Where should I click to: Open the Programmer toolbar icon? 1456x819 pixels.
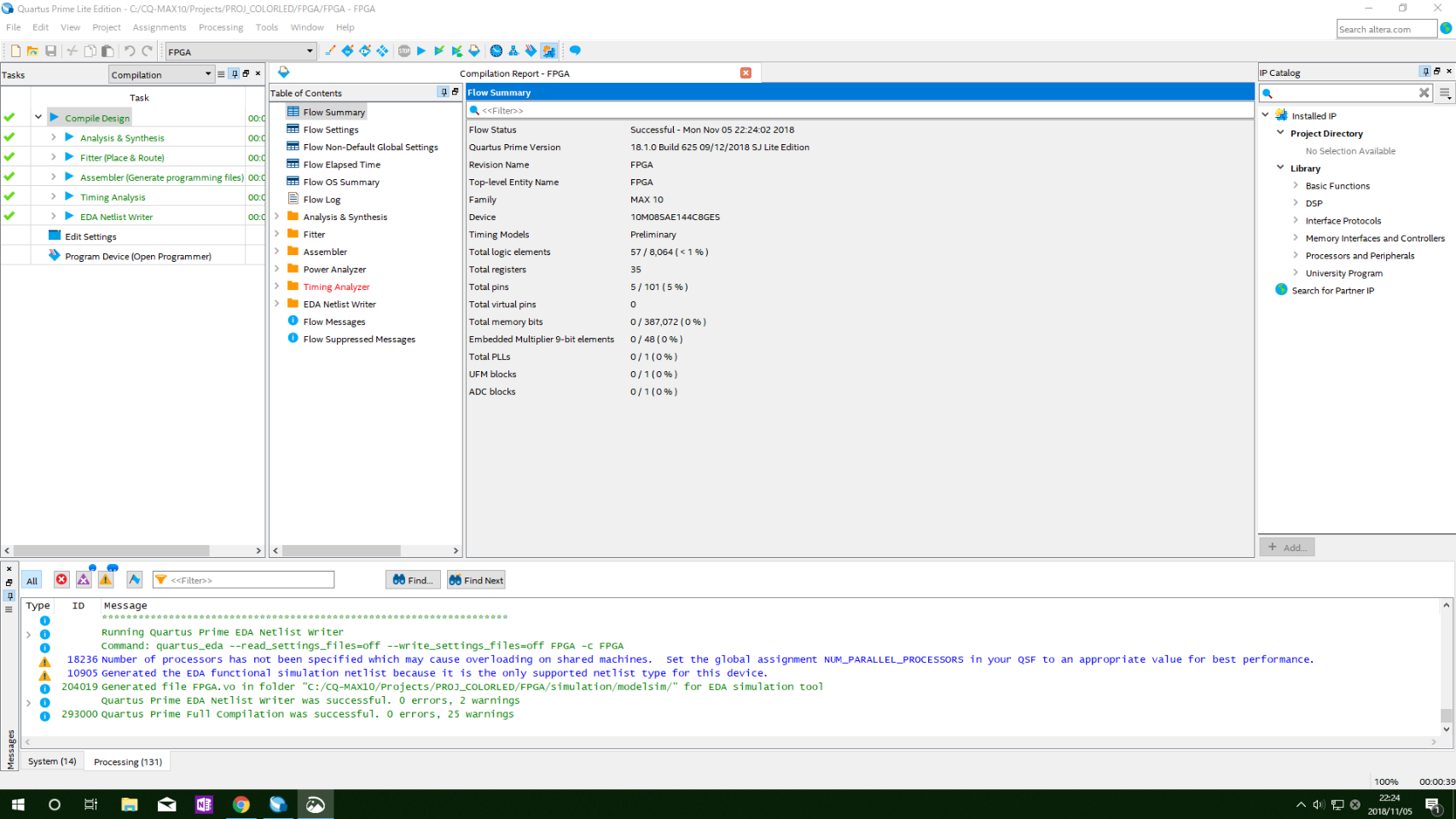pyautogui.click(x=531, y=51)
